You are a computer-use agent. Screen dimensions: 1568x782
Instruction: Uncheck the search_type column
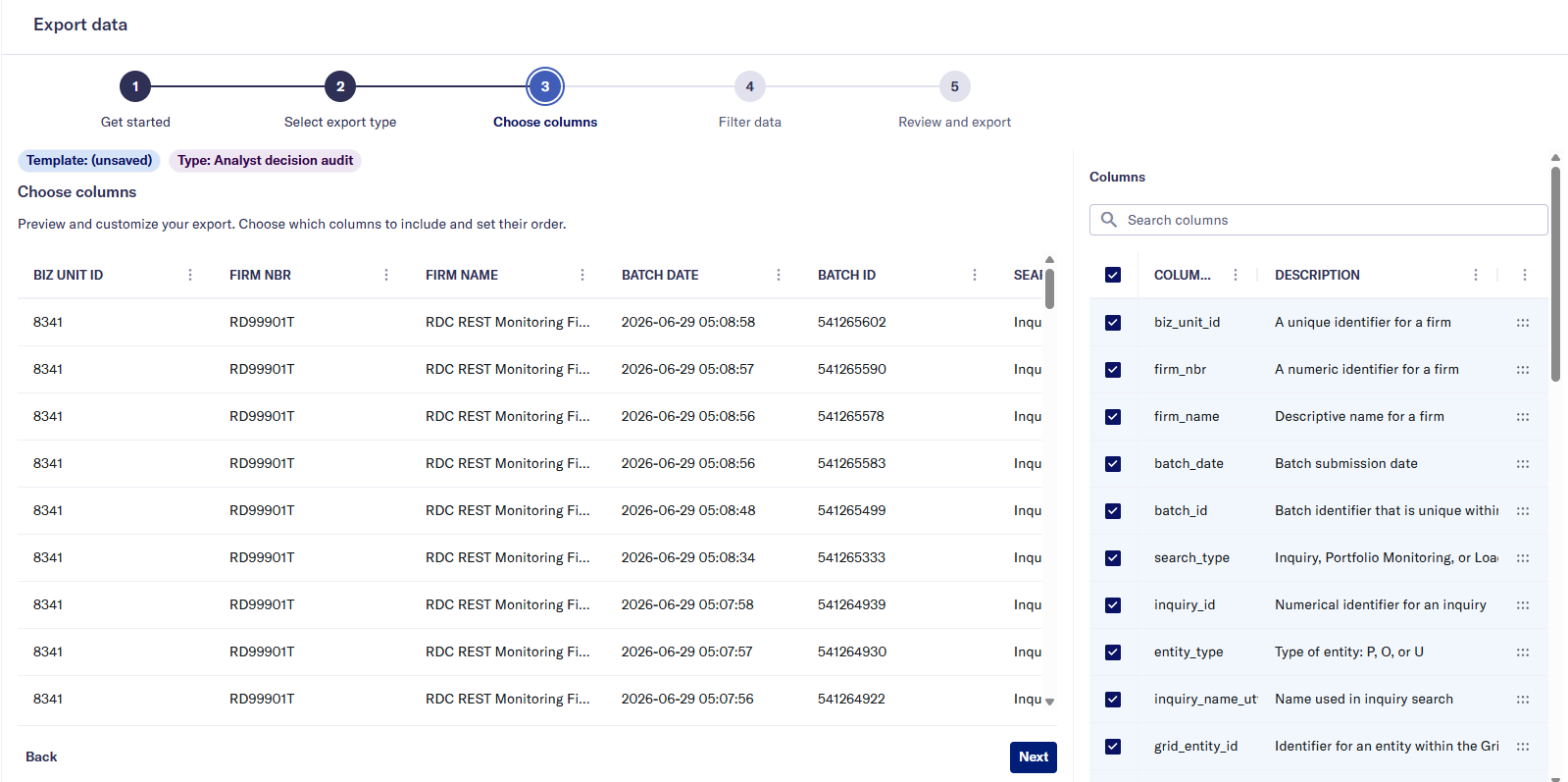[1113, 557]
